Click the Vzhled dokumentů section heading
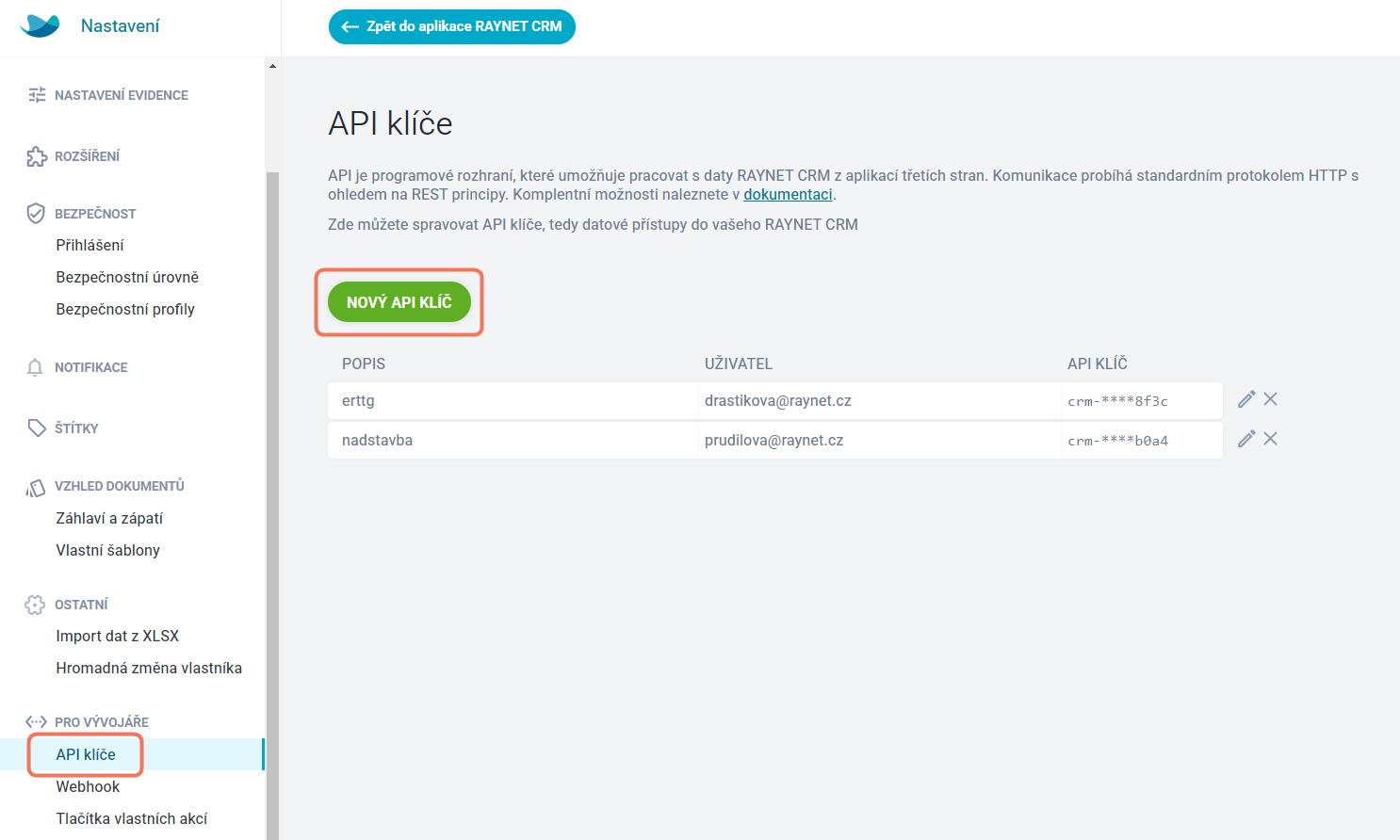The width and height of the screenshot is (1400, 840). point(120,487)
